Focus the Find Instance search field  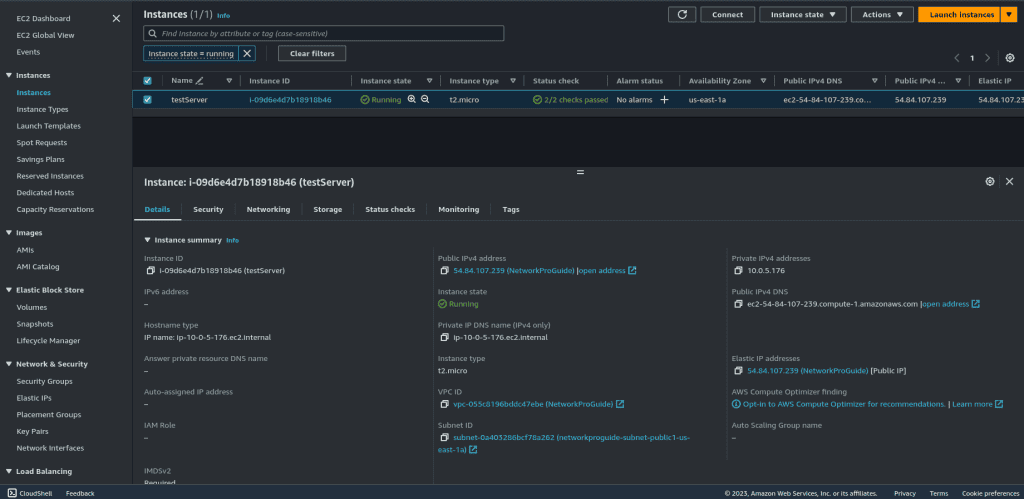[x=324, y=33]
